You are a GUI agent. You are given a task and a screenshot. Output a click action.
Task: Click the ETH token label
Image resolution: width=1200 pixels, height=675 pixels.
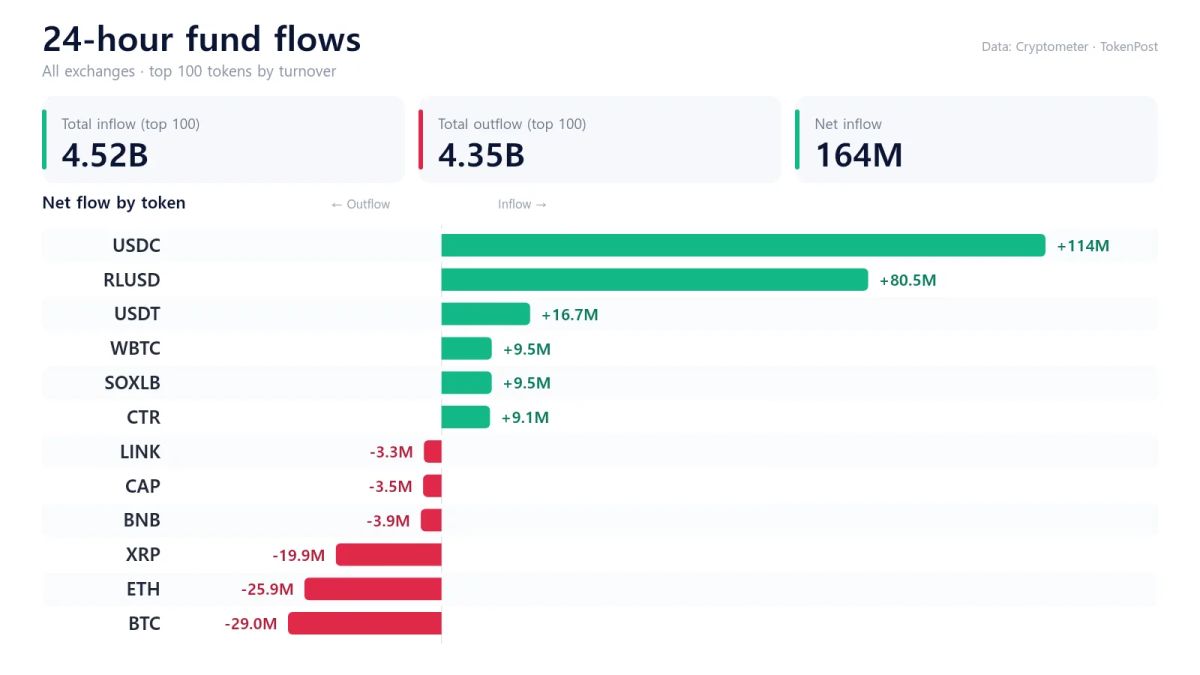pyautogui.click(x=143, y=589)
